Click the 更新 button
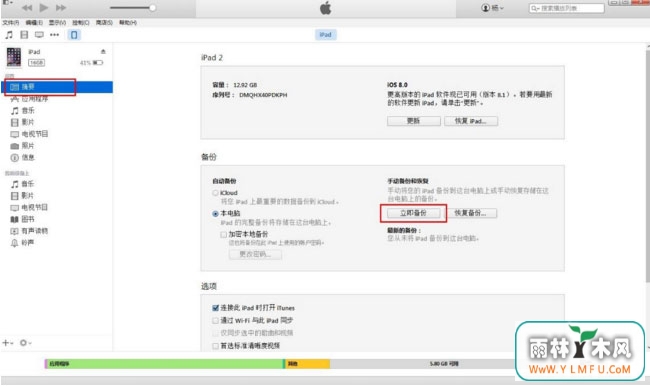This screenshot has height=386, width=650. [414, 121]
